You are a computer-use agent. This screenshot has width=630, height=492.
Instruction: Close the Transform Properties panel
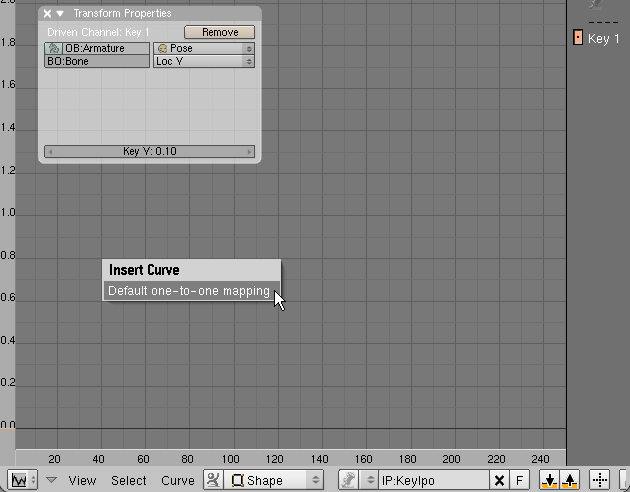47,14
